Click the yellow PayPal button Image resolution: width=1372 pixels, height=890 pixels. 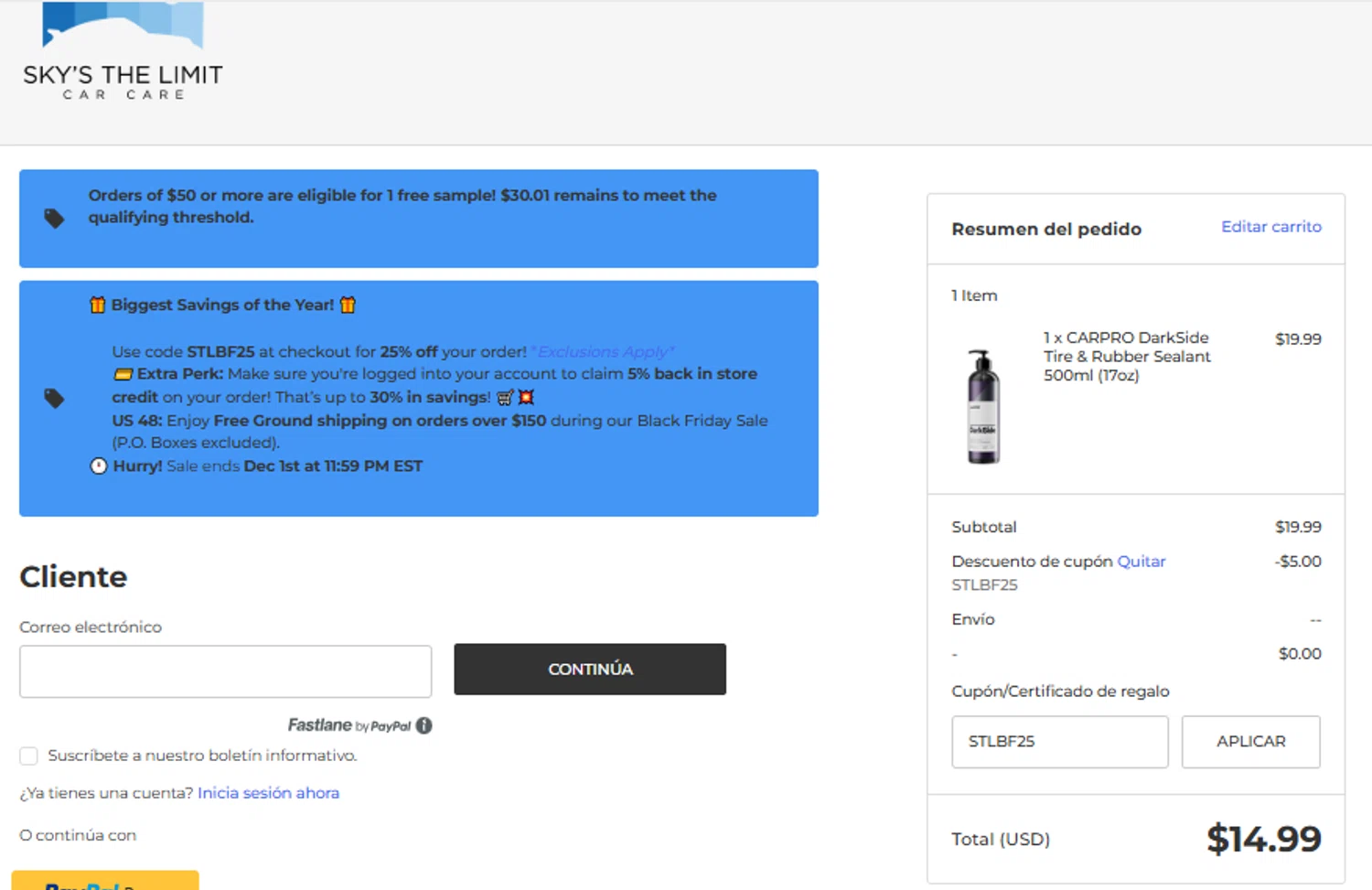[x=105, y=880]
